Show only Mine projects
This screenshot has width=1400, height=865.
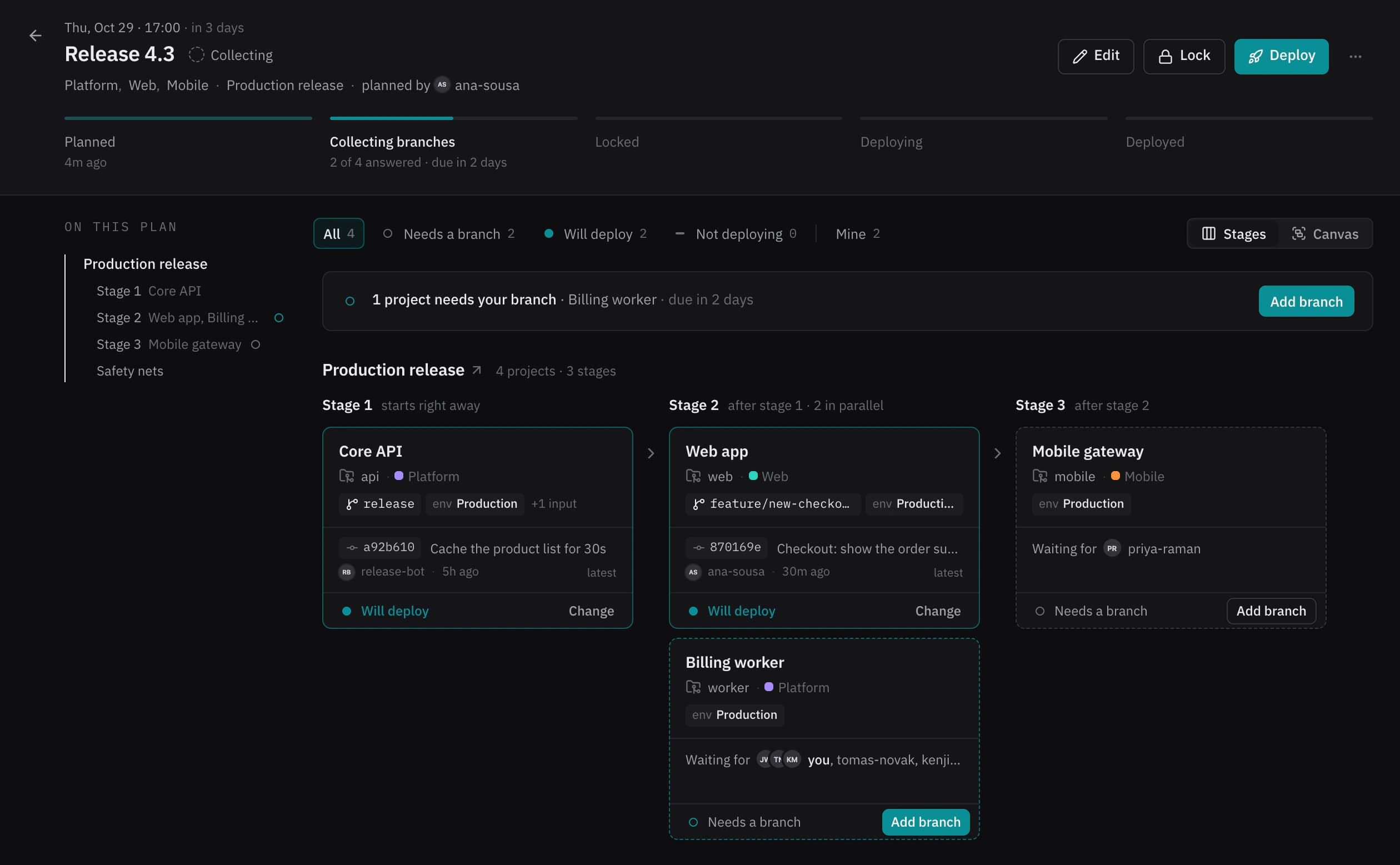coord(858,234)
